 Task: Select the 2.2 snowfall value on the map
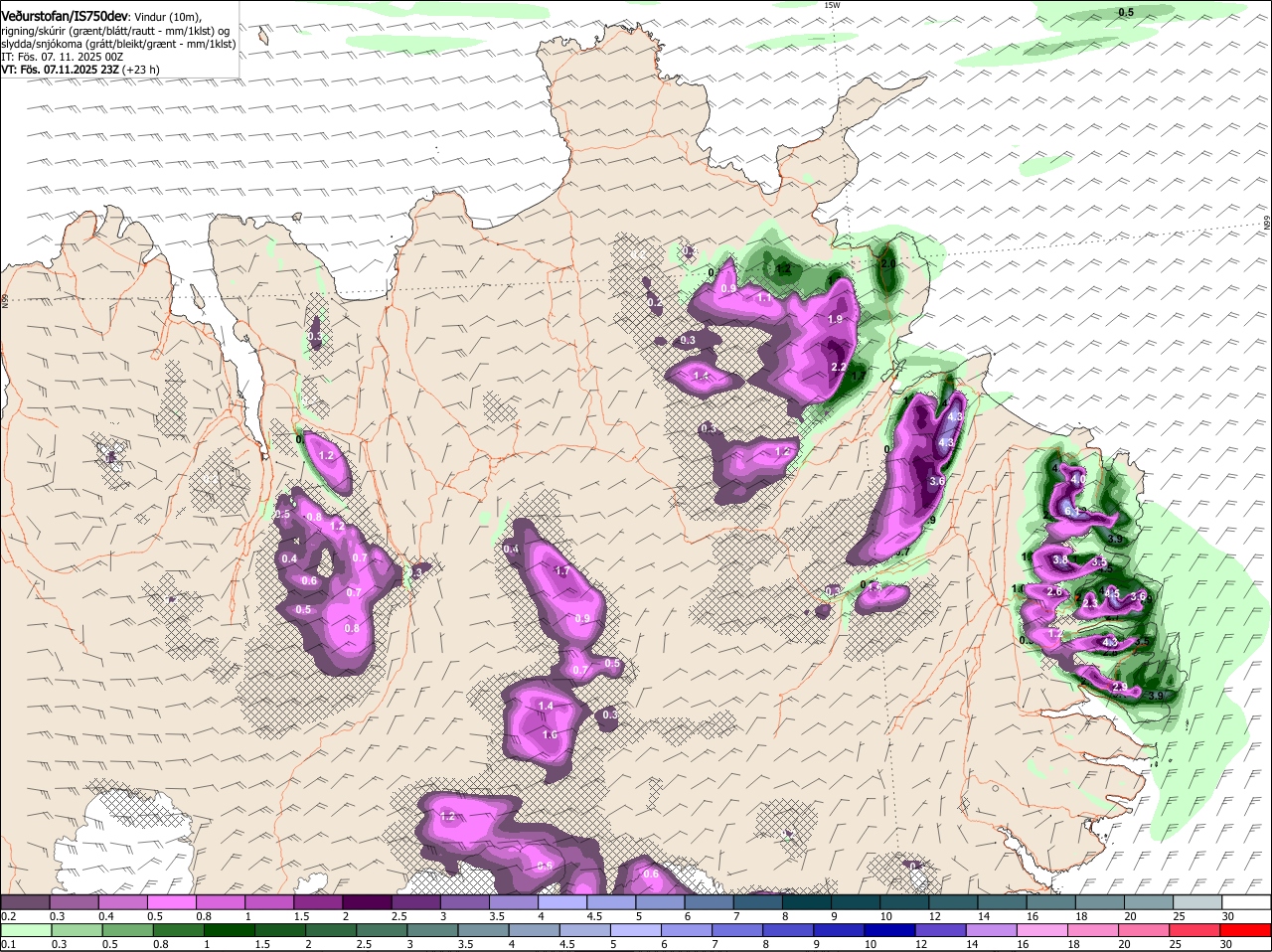click(x=838, y=368)
